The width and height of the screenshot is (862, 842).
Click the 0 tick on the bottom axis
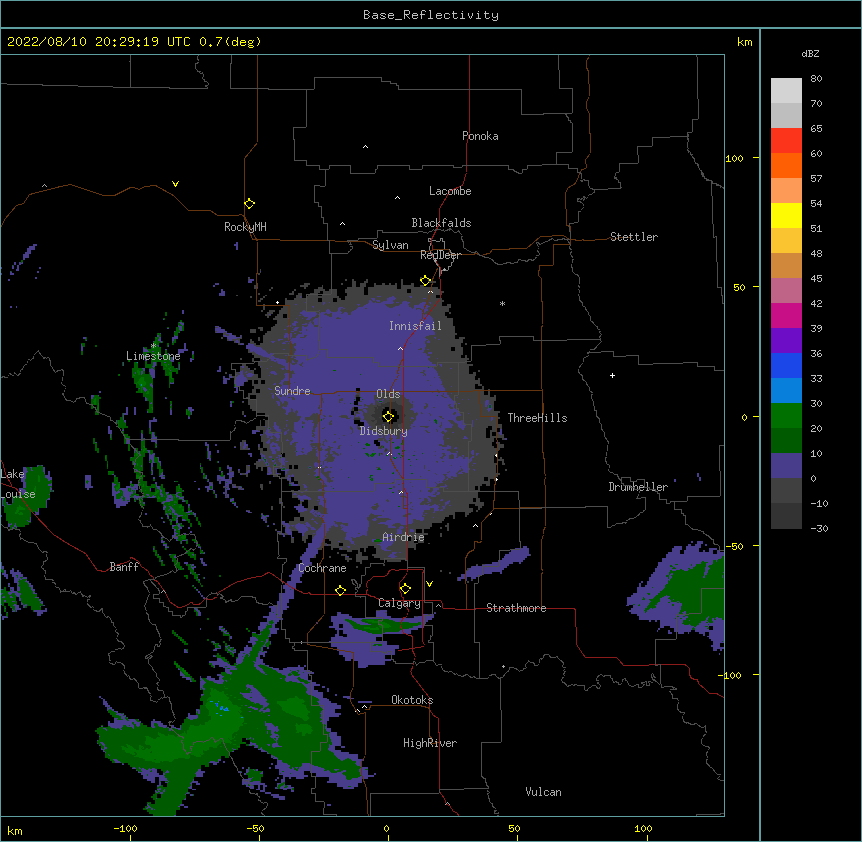386,828
